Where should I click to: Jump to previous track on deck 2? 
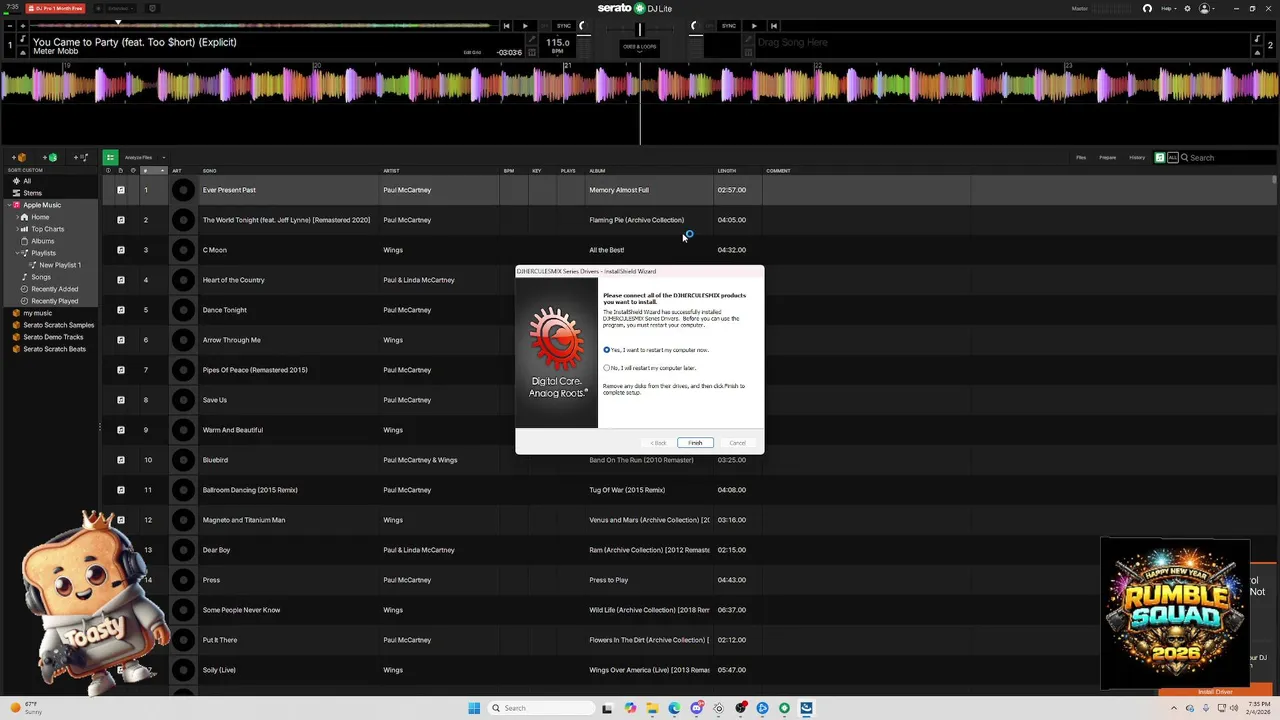tap(773, 26)
